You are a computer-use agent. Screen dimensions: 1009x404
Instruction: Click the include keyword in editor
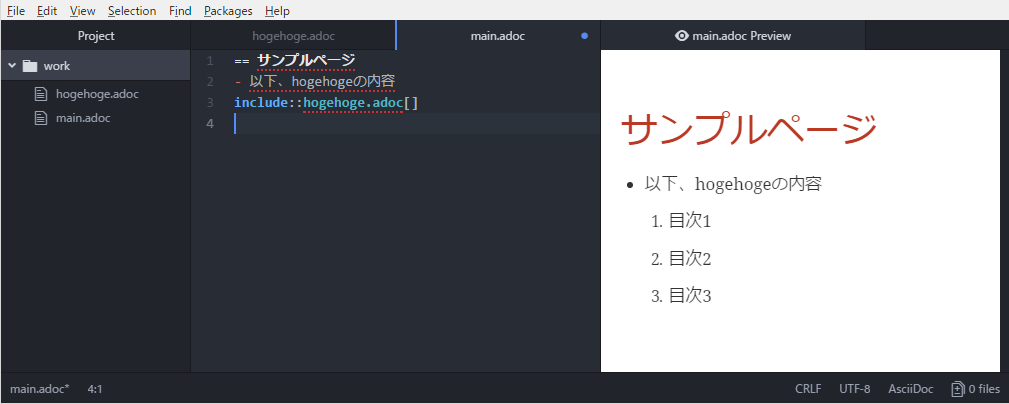pyautogui.click(x=261, y=103)
